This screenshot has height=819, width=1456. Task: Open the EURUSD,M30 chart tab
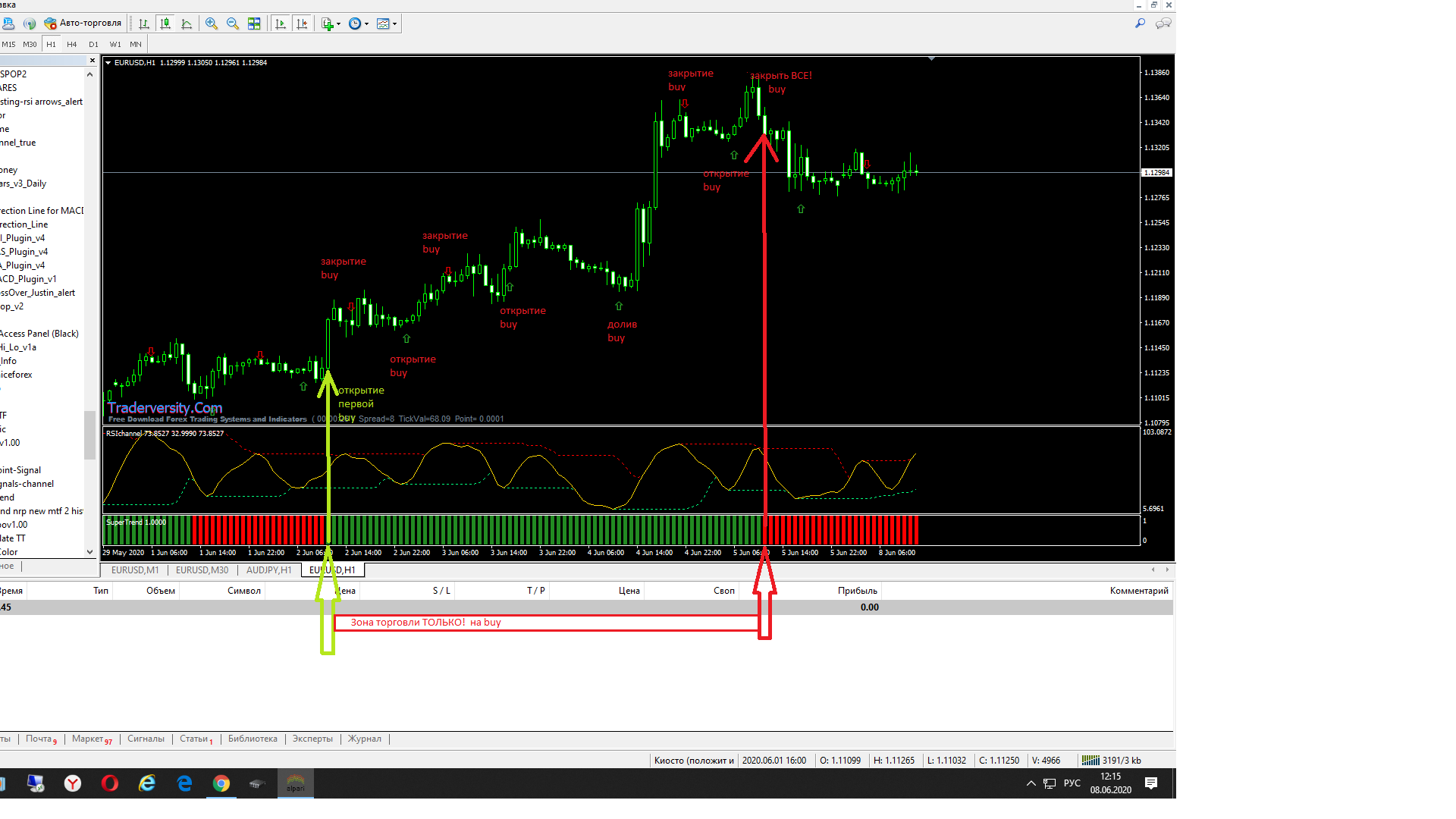click(202, 570)
